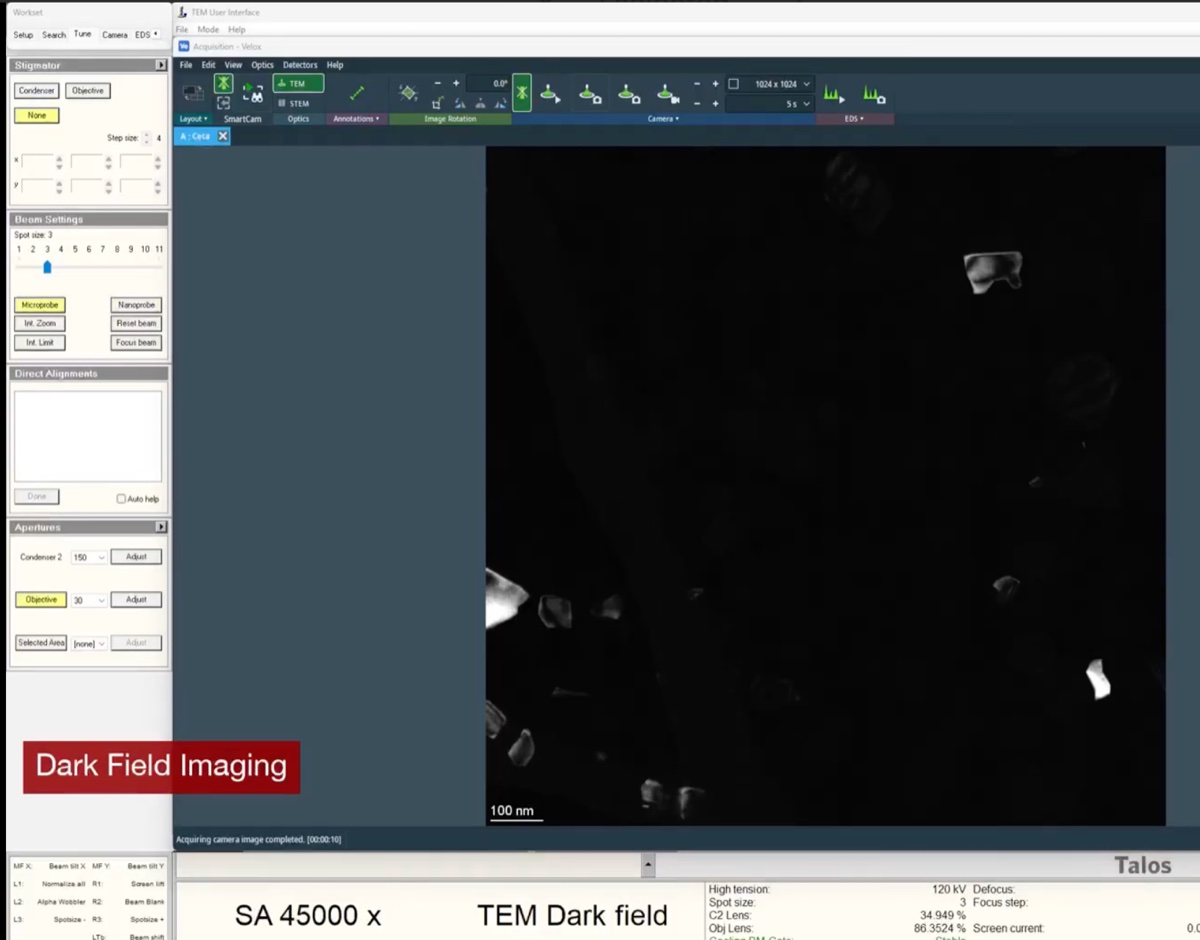The width and height of the screenshot is (1200, 940).
Task: Open the 1024 x 1024 image size dropdown
Action: (806, 84)
